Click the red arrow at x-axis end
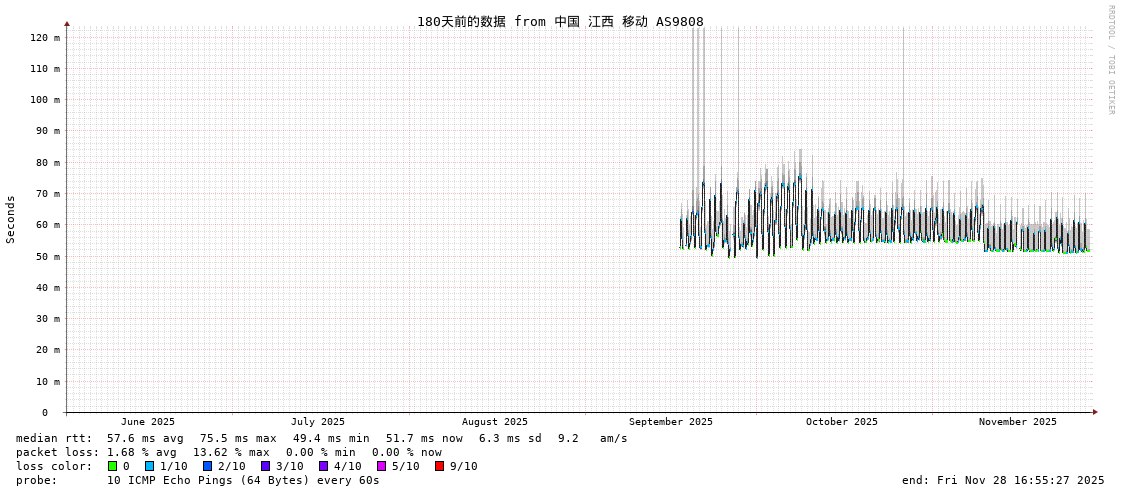Screen dimensions: 1121x494 (1095, 412)
